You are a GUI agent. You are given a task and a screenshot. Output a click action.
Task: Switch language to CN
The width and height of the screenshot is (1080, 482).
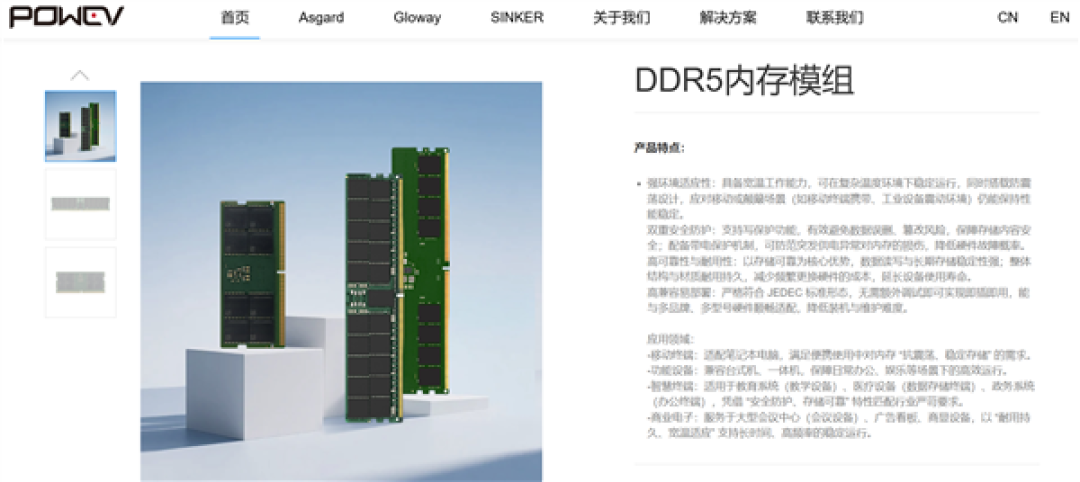click(1008, 18)
